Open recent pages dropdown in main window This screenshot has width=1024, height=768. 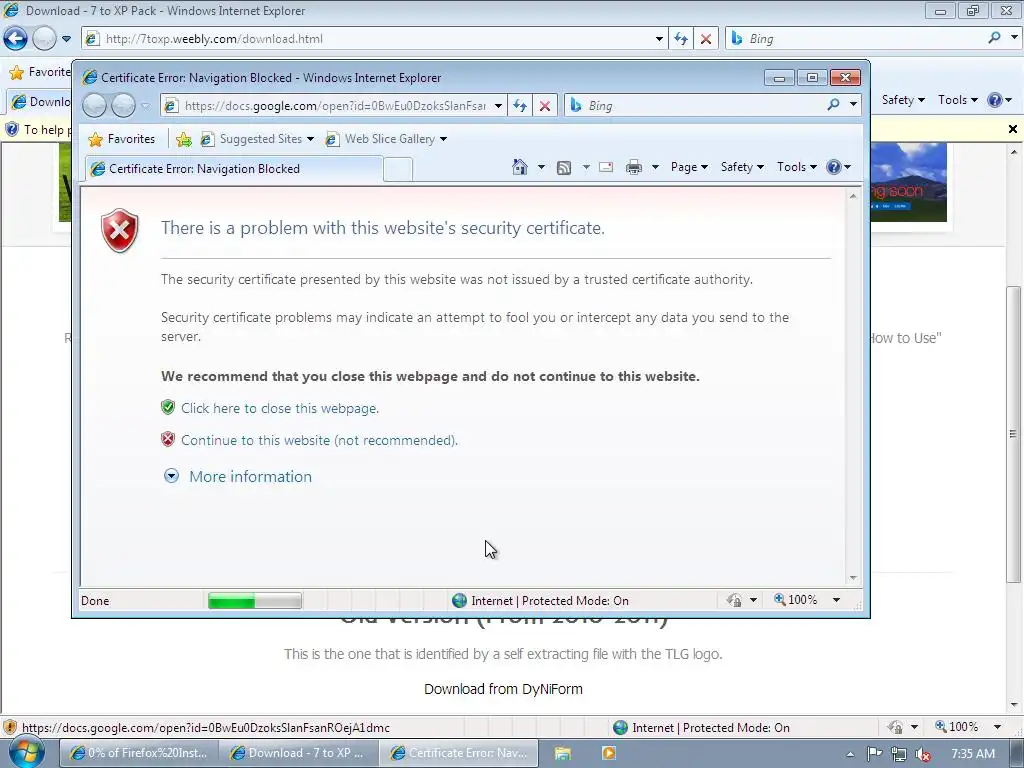tap(66, 39)
